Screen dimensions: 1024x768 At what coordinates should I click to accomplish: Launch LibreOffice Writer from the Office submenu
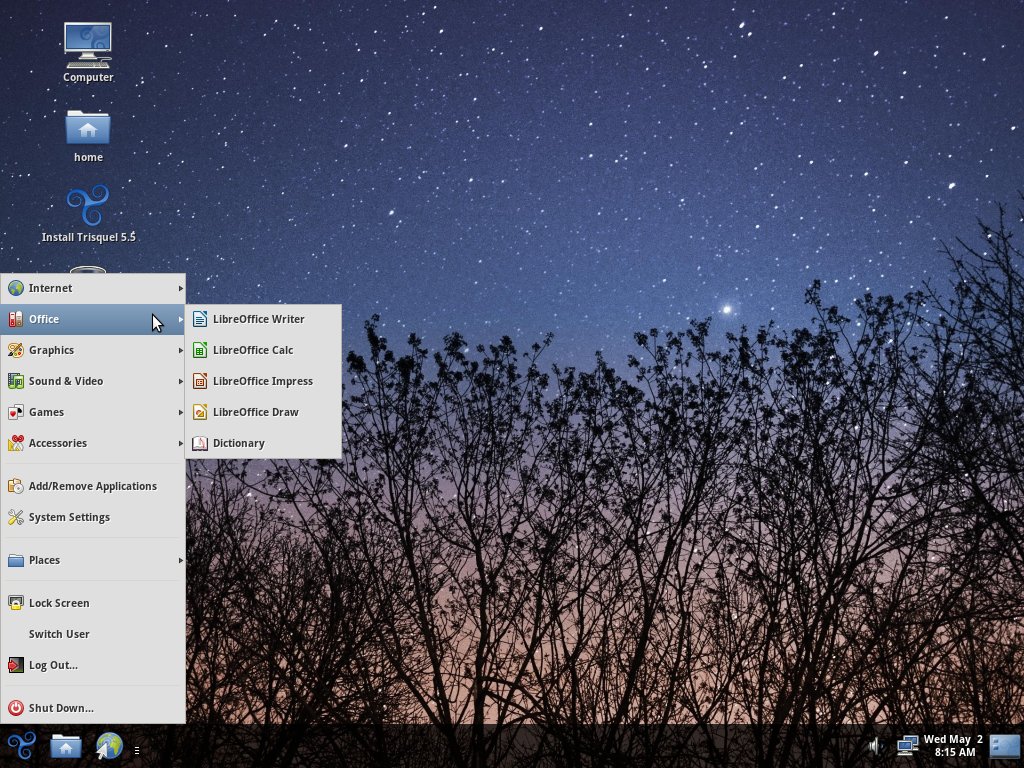(x=259, y=319)
